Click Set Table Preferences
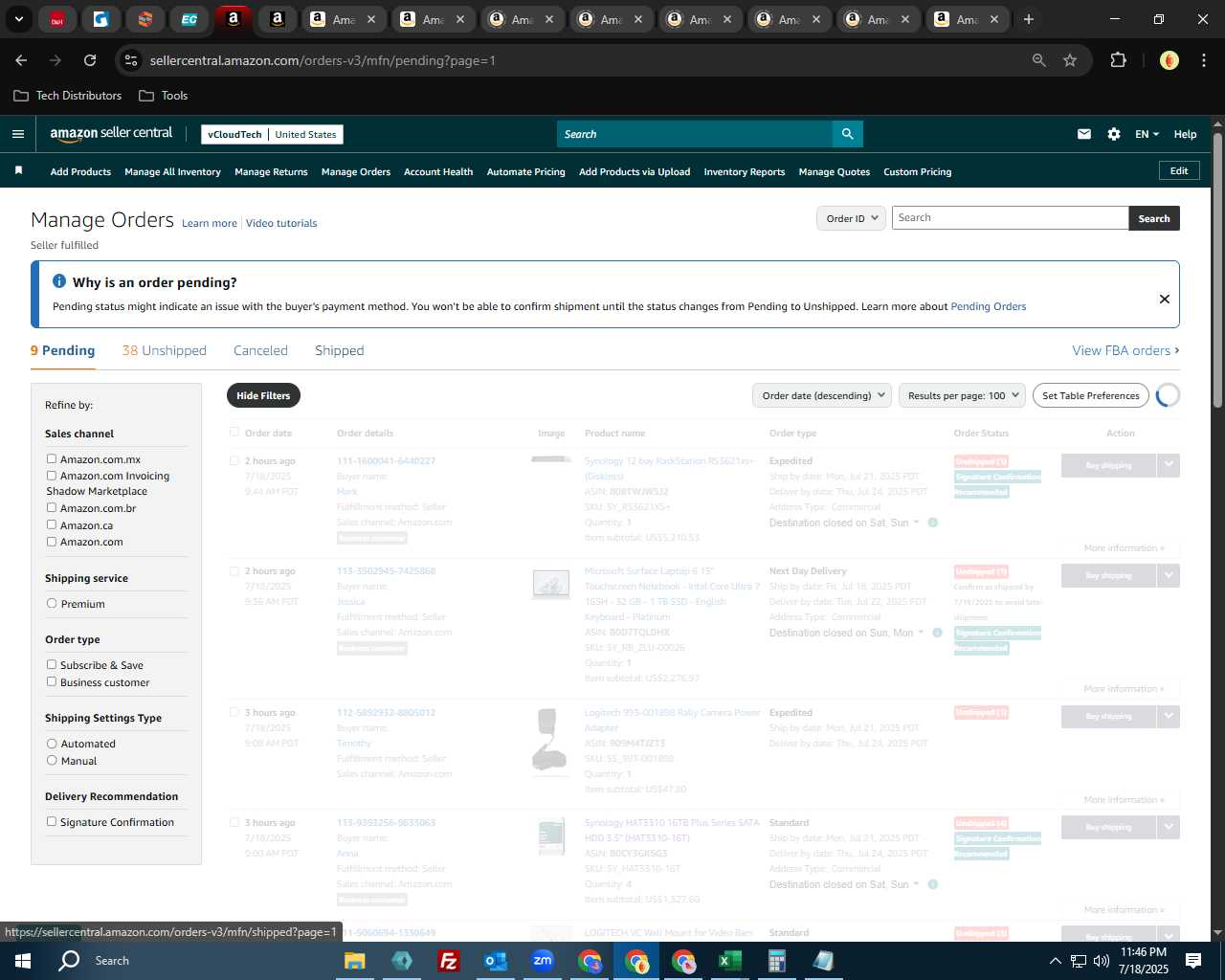Viewport: 1225px width, 980px height. pos(1091,395)
